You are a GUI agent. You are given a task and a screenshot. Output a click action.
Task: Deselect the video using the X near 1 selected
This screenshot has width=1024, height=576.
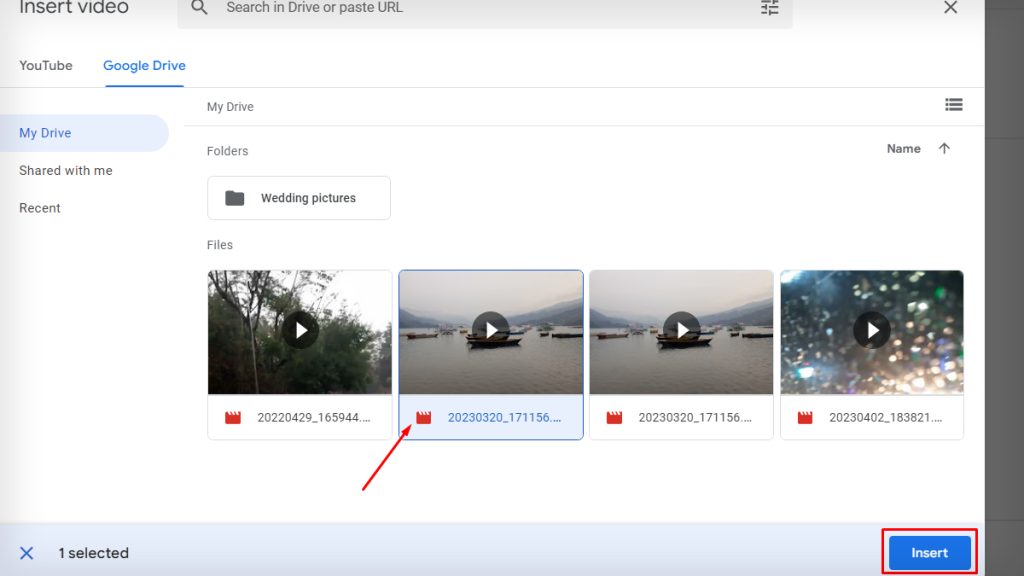(26, 552)
